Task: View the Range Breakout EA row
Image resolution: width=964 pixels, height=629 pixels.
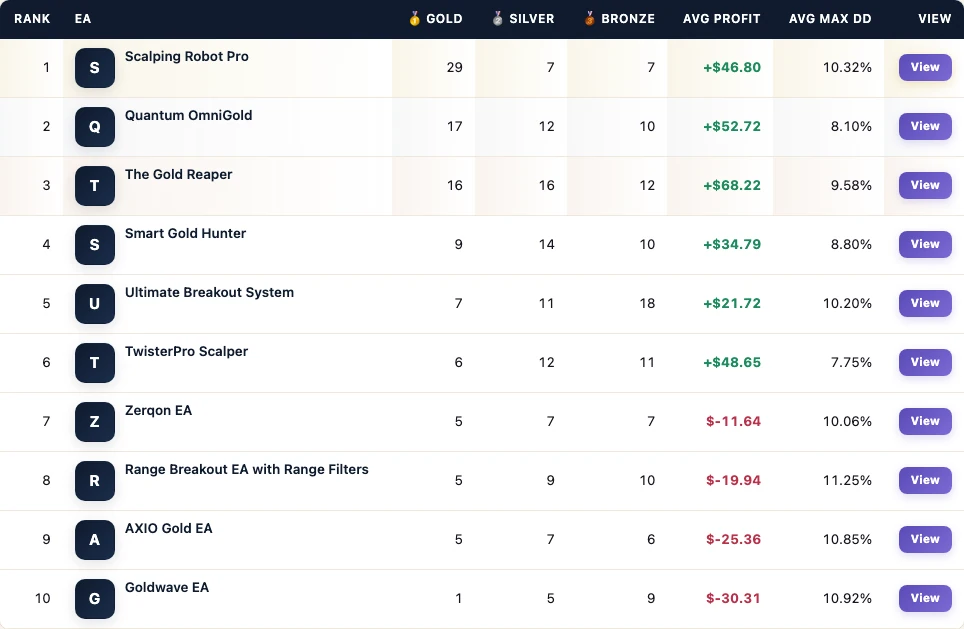Action: point(925,480)
